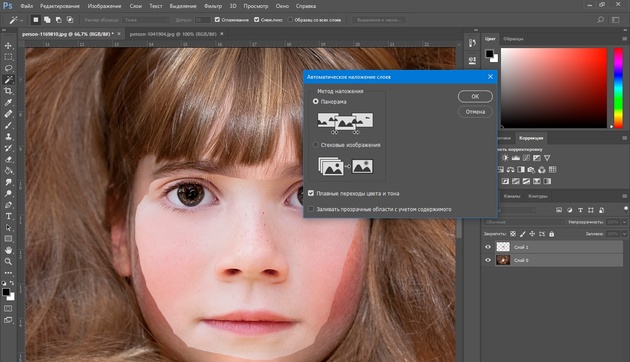Select the Eraser tool

8,160
